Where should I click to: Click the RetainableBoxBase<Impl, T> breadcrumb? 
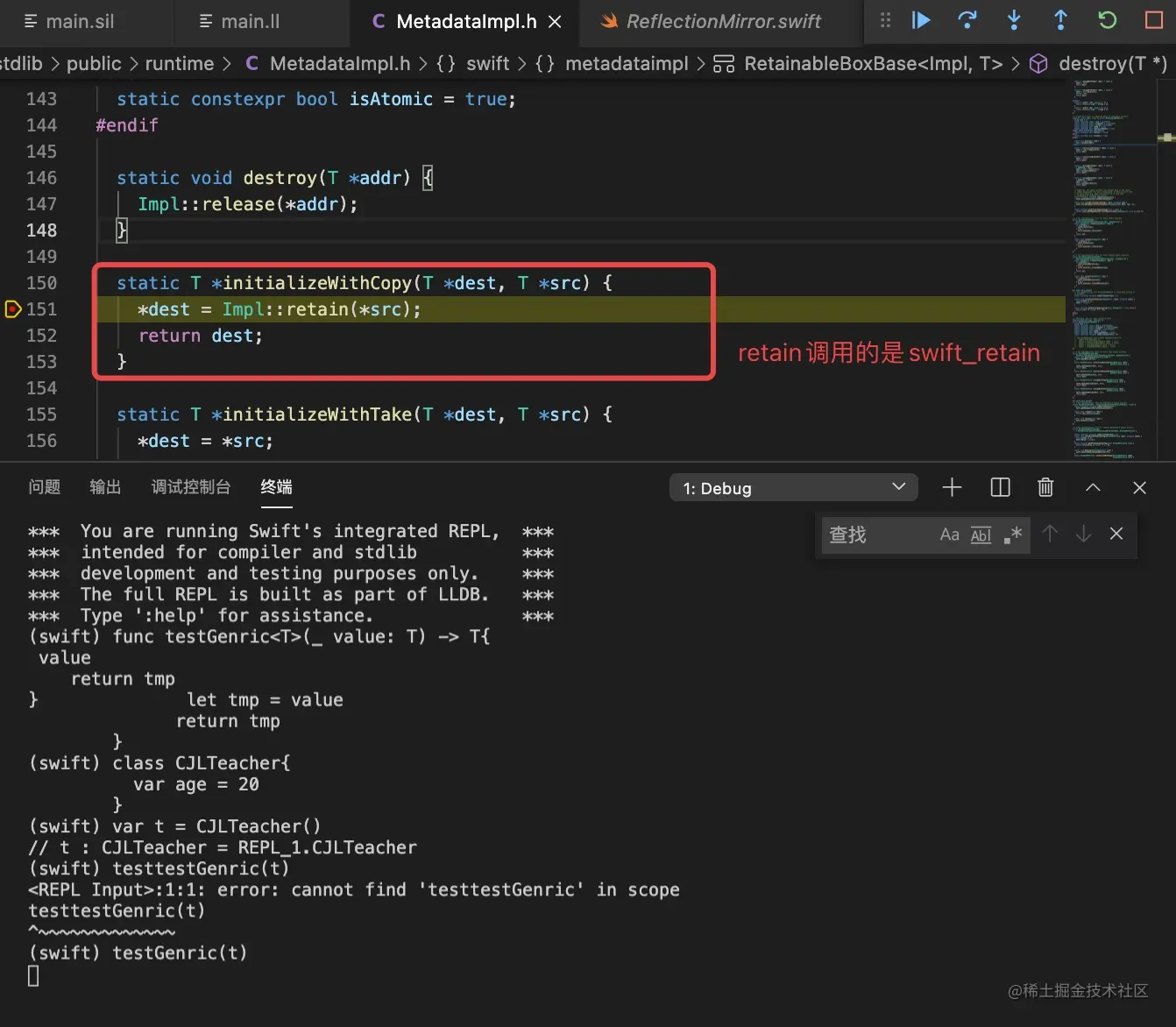(x=859, y=64)
